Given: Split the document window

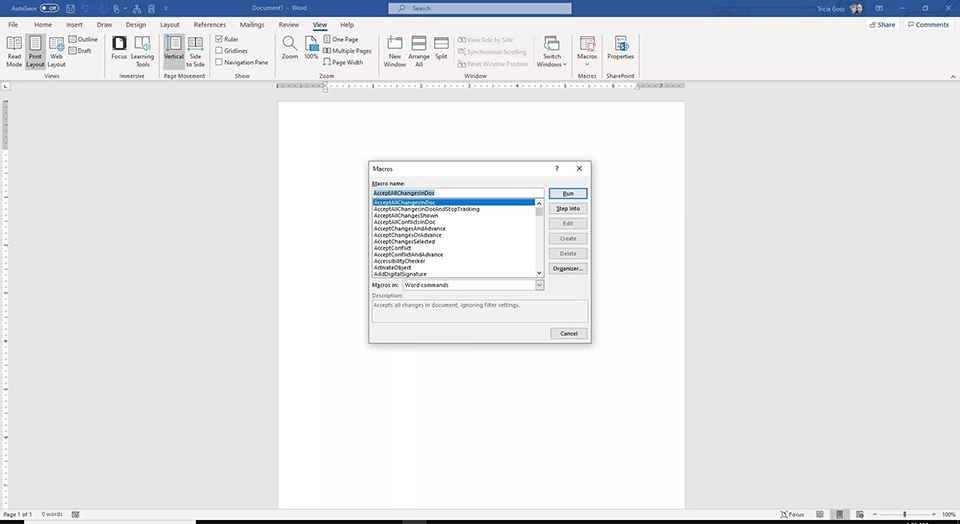Looking at the screenshot, I should [x=441, y=48].
